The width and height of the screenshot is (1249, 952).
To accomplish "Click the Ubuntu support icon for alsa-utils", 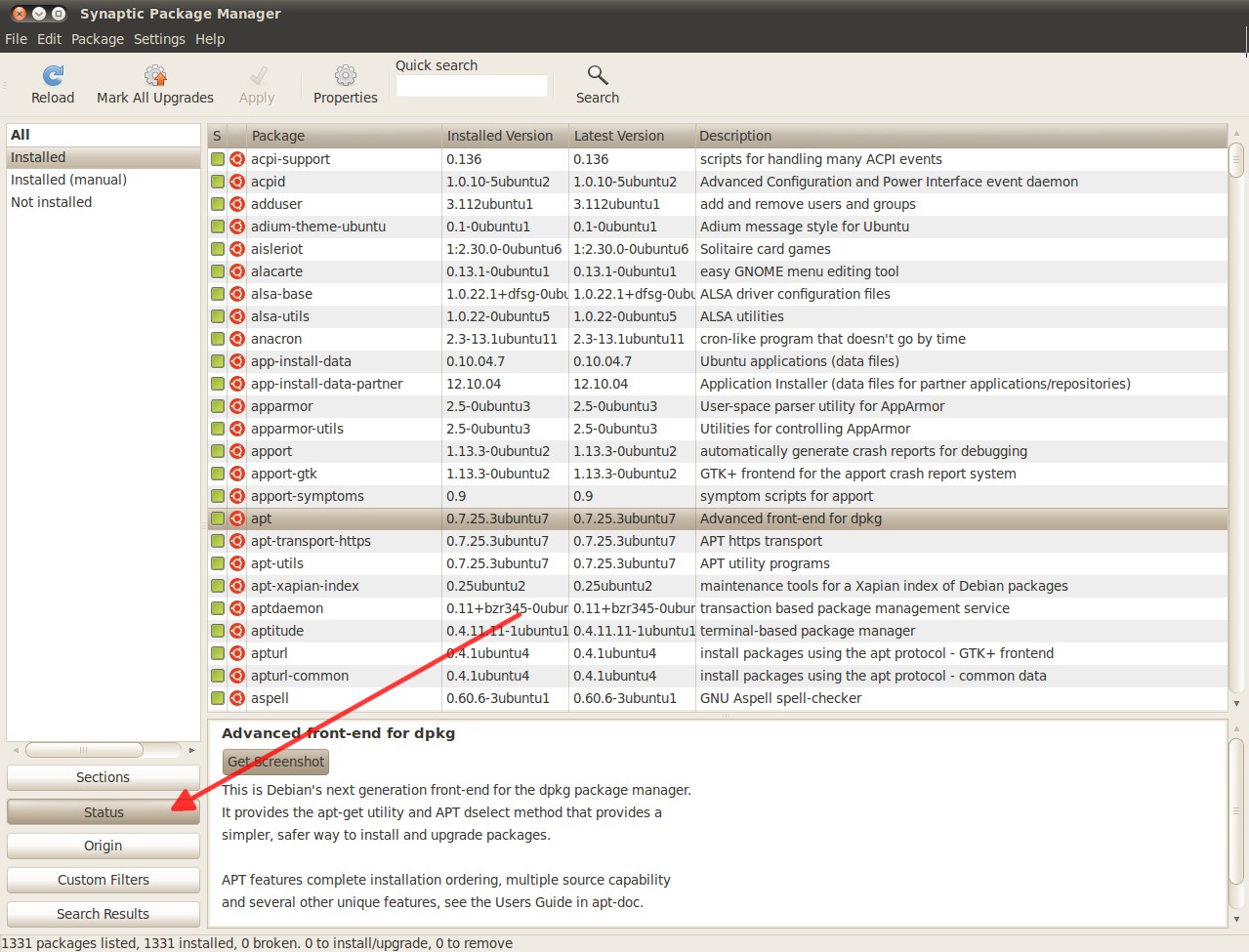I will coord(236,316).
